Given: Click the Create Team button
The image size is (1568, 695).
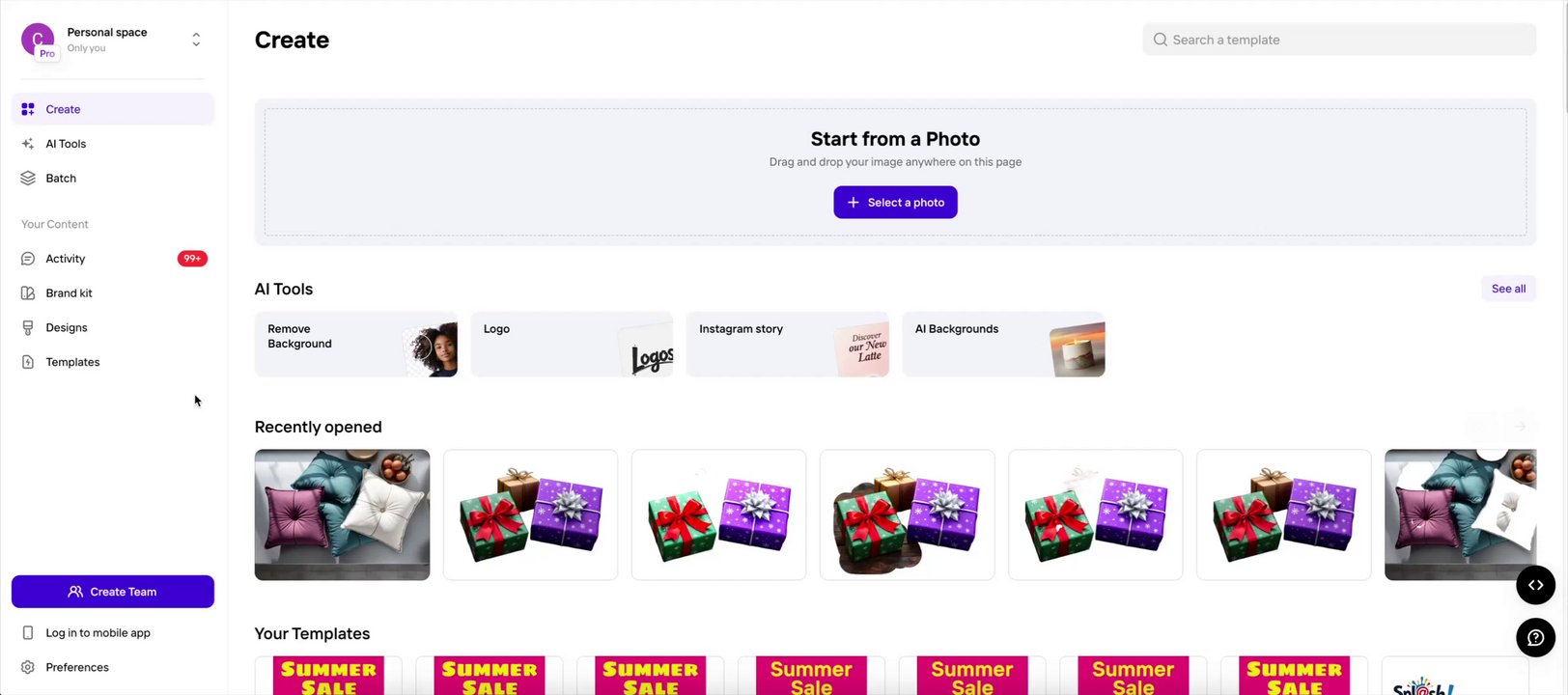Looking at the screenshot, I should pos(113,592).
